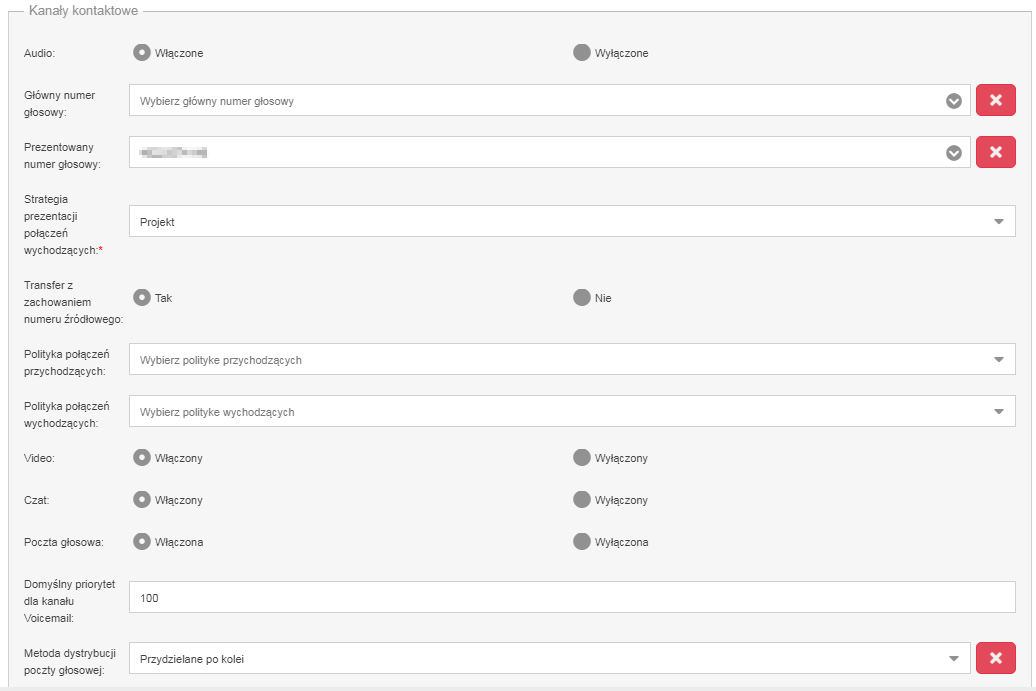Enable Czat with Włączony option
The height and width of the screenshot is (691, 1036).
coord(141,499)
